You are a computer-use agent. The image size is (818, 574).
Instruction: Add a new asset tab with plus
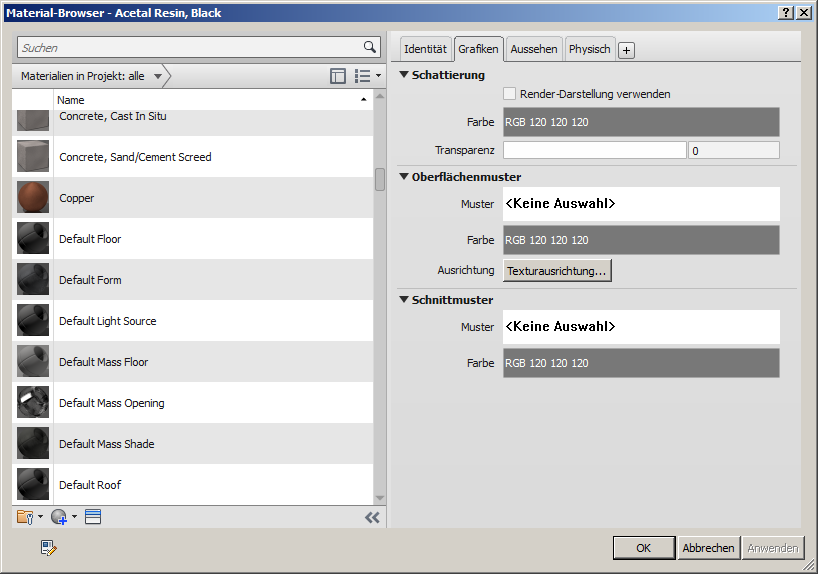coord(626,50)
